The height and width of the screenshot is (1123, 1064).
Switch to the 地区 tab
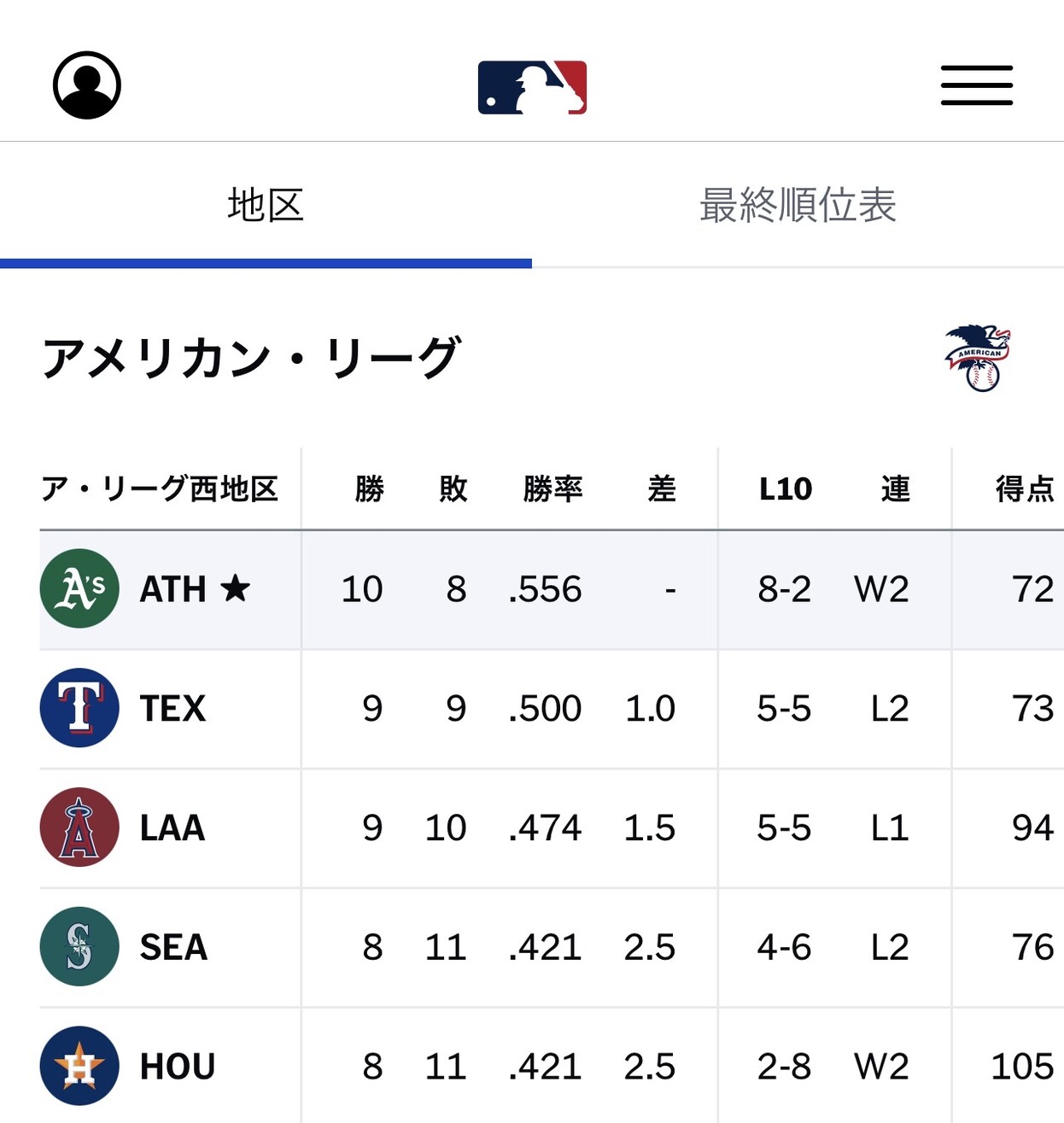tap(266, 206)
